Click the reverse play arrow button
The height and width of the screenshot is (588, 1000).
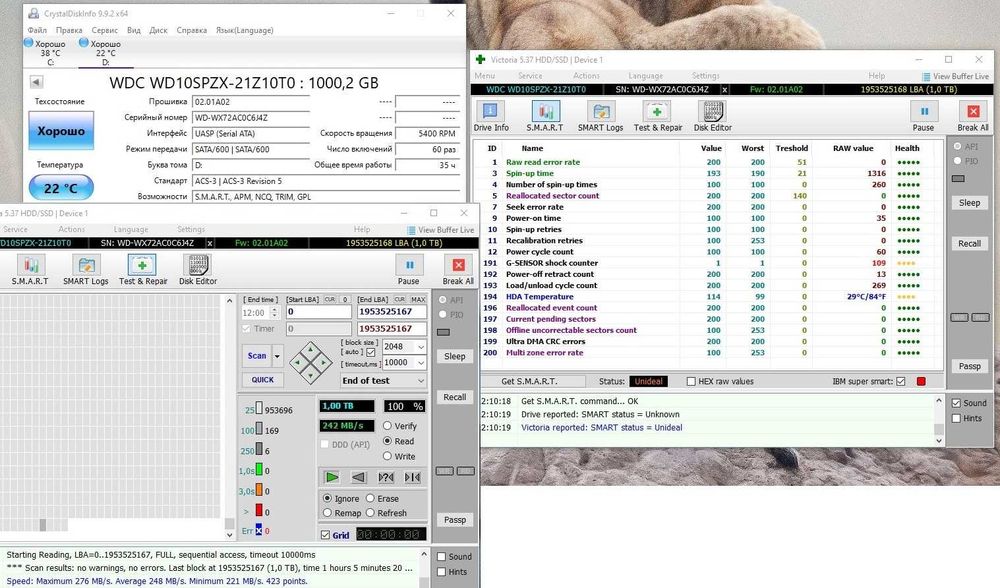pyautogui.click(x=358, y=477)
